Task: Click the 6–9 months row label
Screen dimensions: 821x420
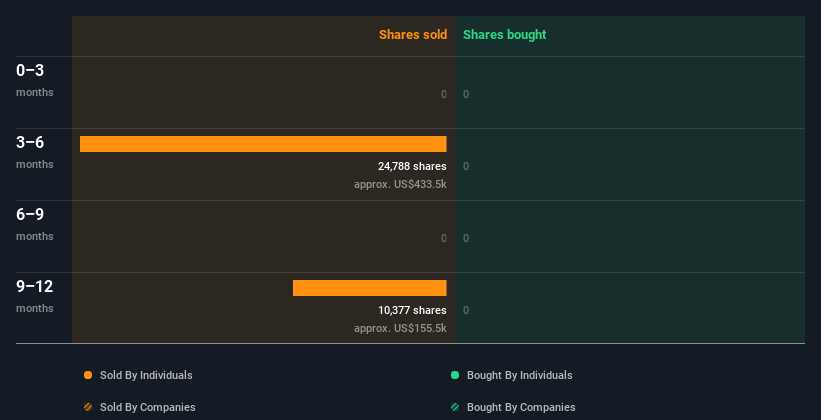Action: tap(35, 224)
